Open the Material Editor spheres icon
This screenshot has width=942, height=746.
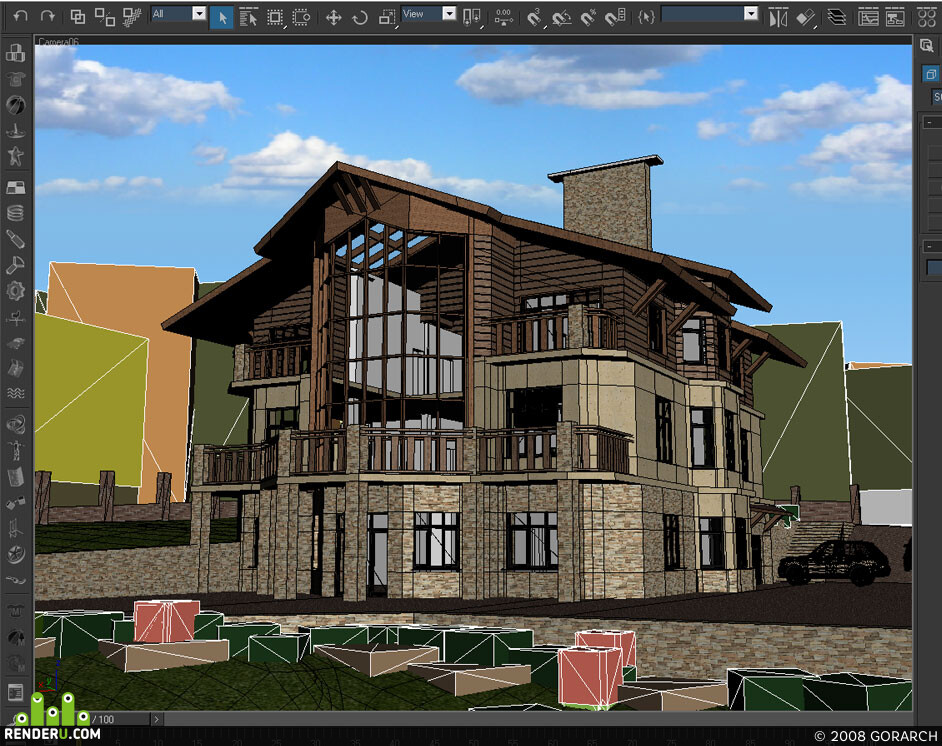point(927,17)
